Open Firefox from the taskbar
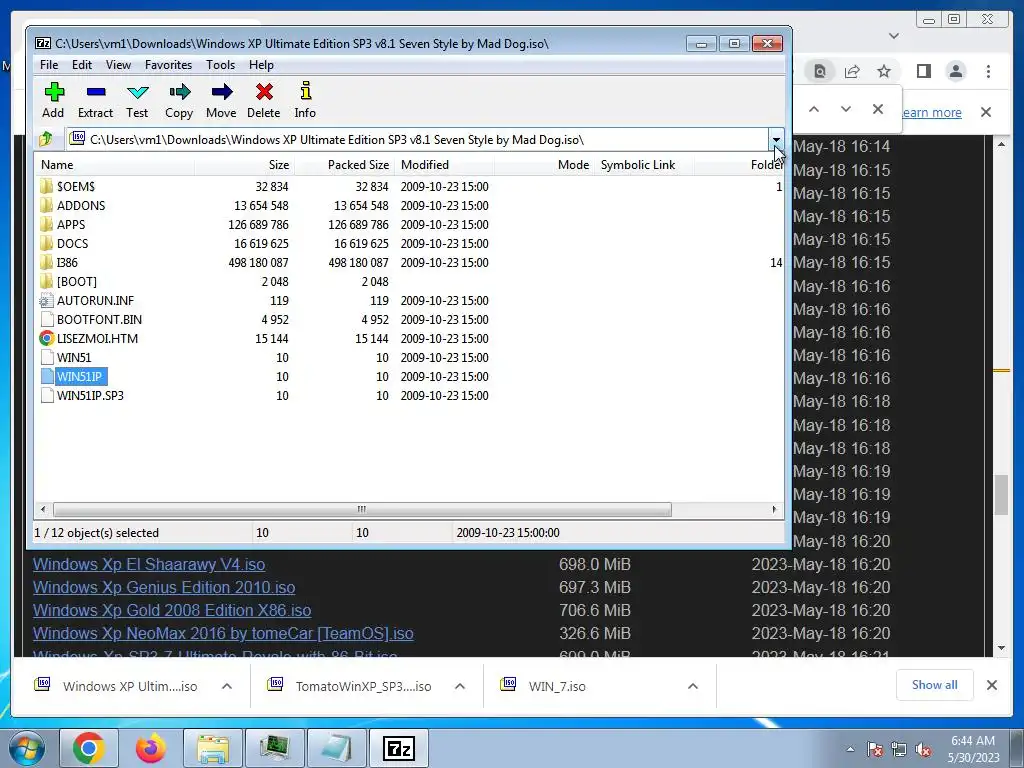 tap(150, 748)
